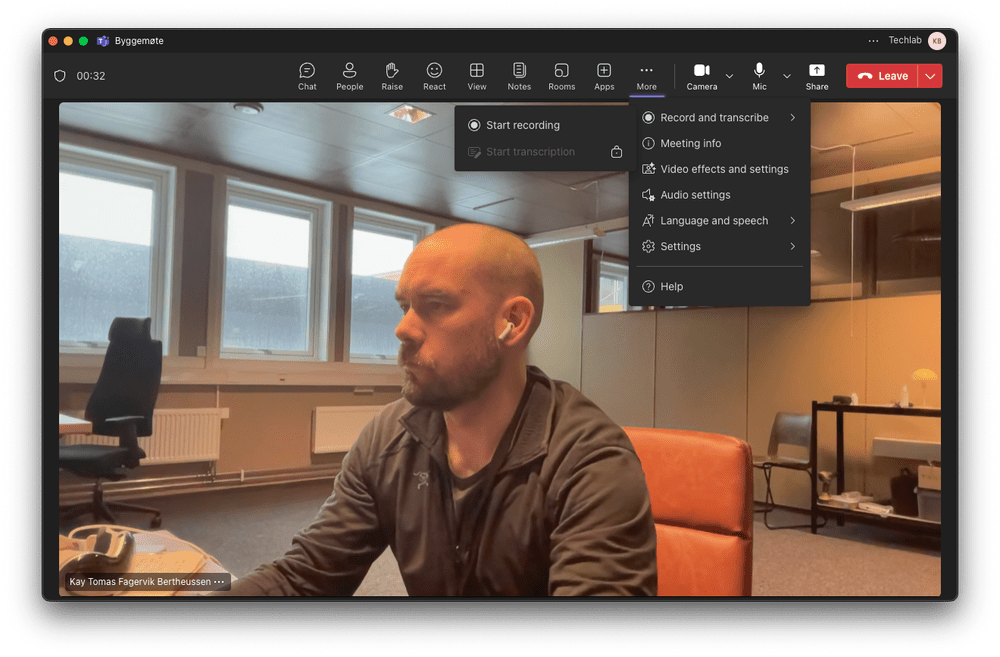Open Video effects and settings
1000x657 pixels.
719,169
